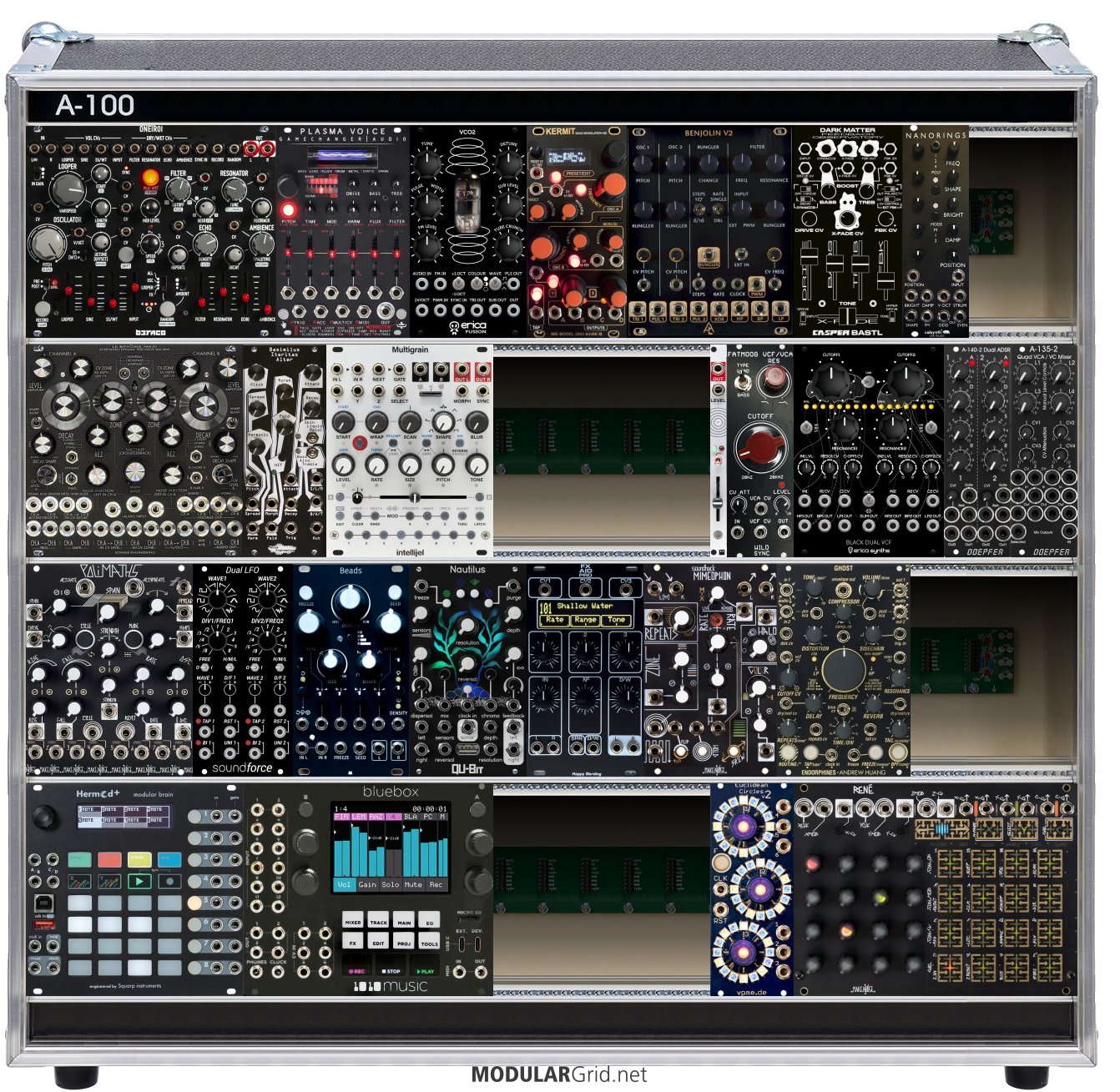Click the yellow track button on Hermod+
1120x1092 pixels.
point(139,858)
